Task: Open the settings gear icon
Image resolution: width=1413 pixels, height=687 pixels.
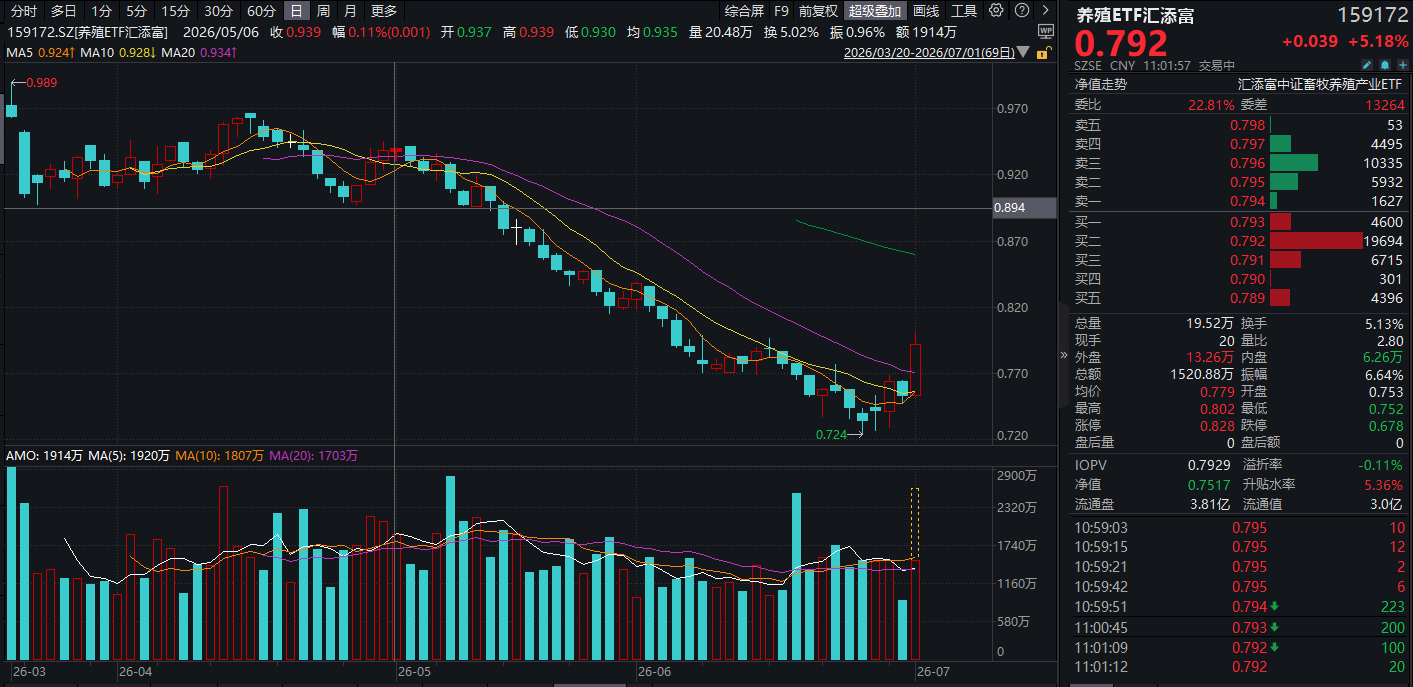Action: click(996, 10)
